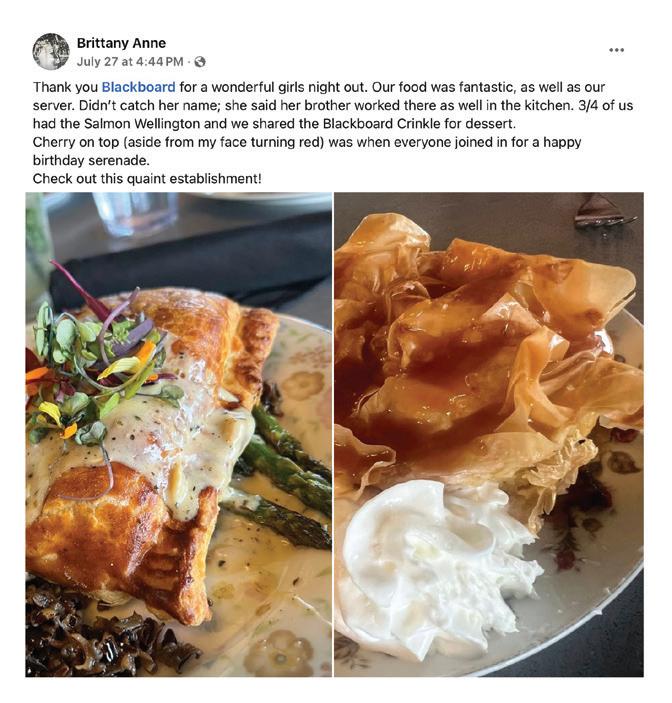Click the fork in the dessert photo corner
The width and height of the screenshot is (672, 703).
(603, 211)
